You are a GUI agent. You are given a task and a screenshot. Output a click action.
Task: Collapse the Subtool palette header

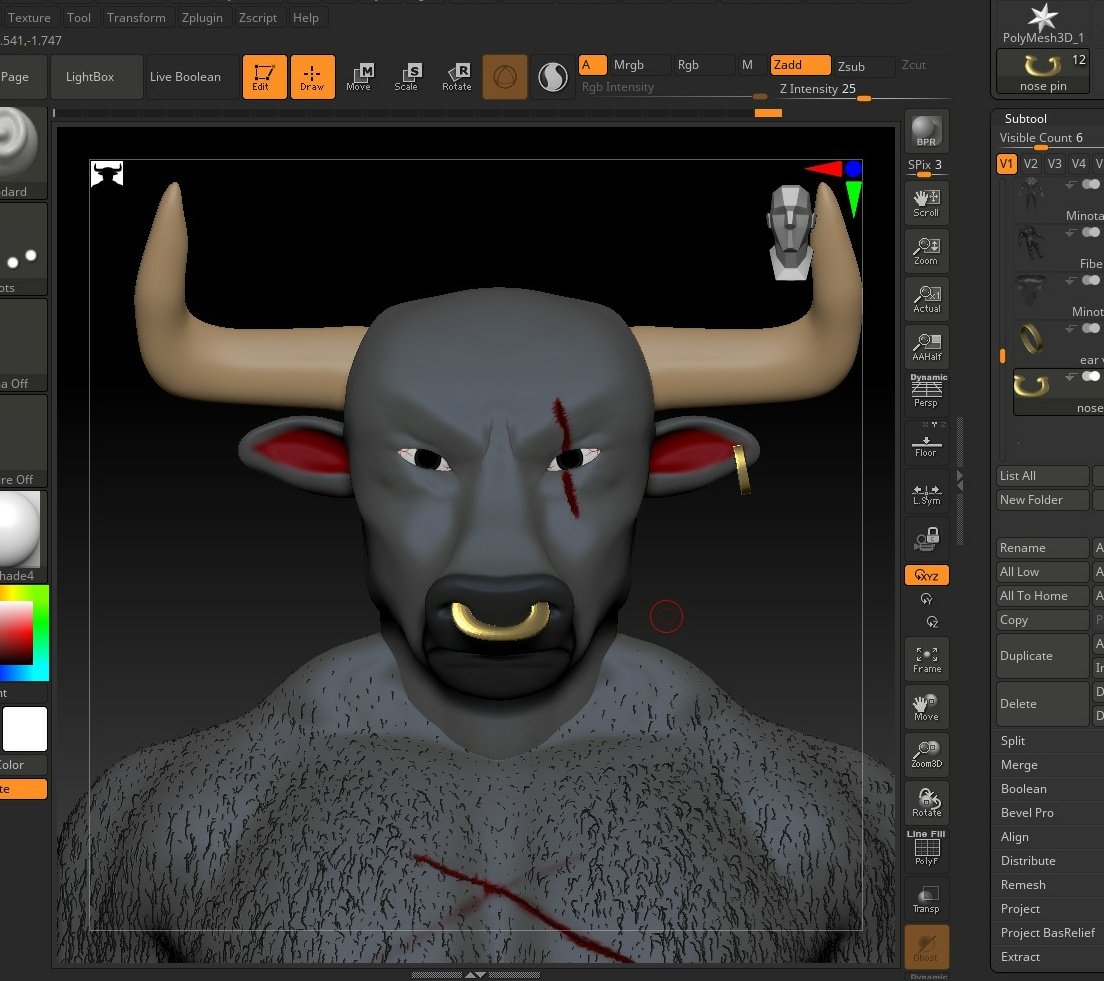(x=1025, y=118)
